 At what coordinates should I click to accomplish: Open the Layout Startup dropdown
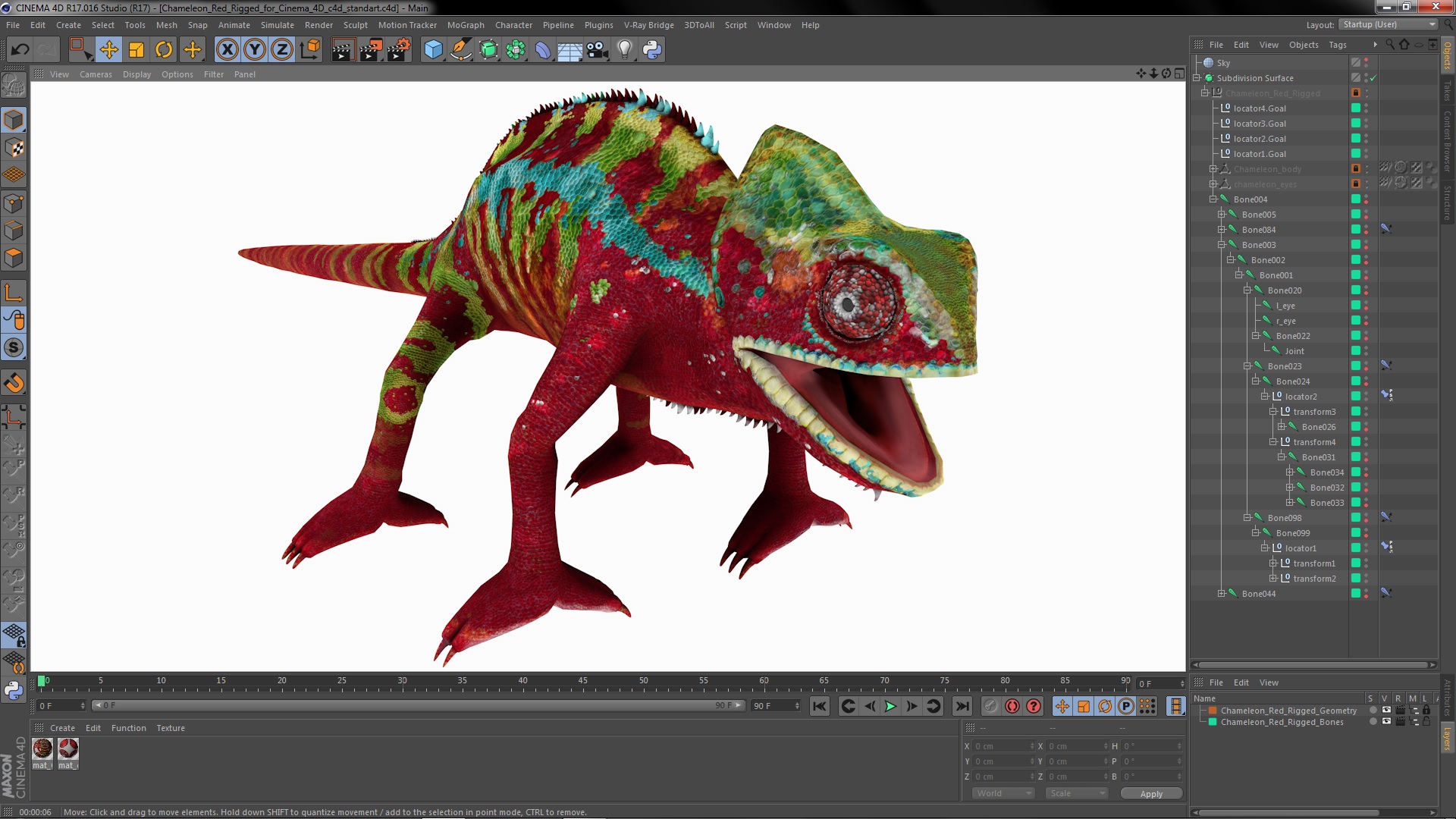tap(1389, 25)
